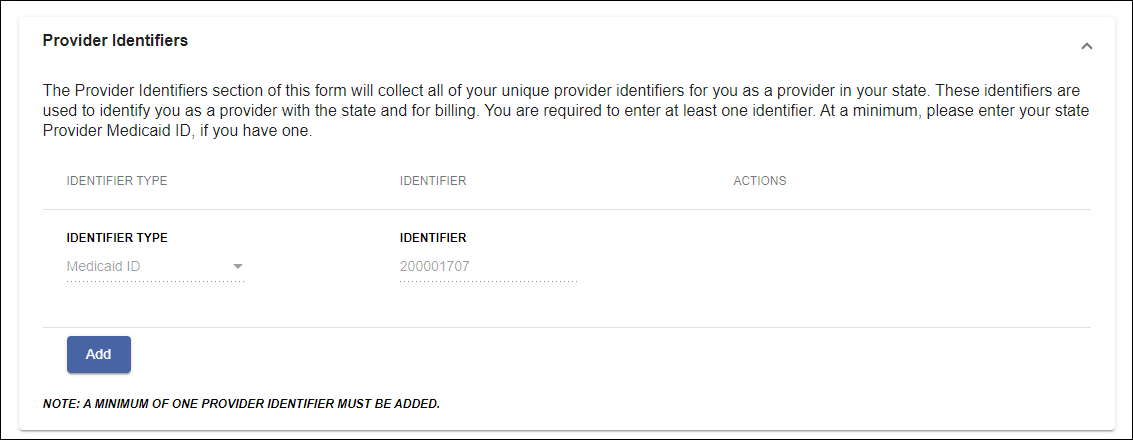This screenshot has width=1133, height=440.
Task: Click the IDENTIFIER TYPE column header
Action: 117,181
